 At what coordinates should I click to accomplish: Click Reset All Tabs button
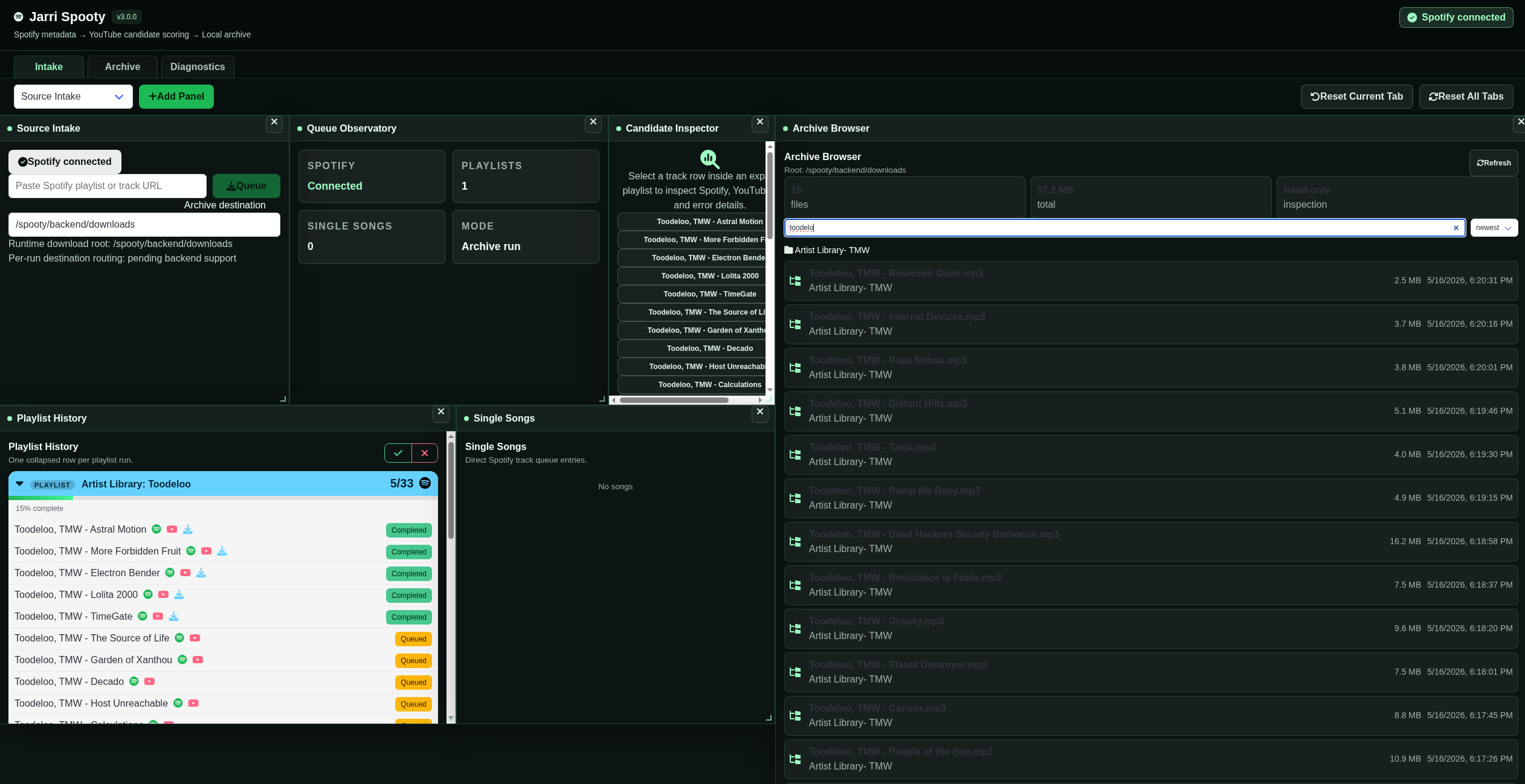point(1466,97)
